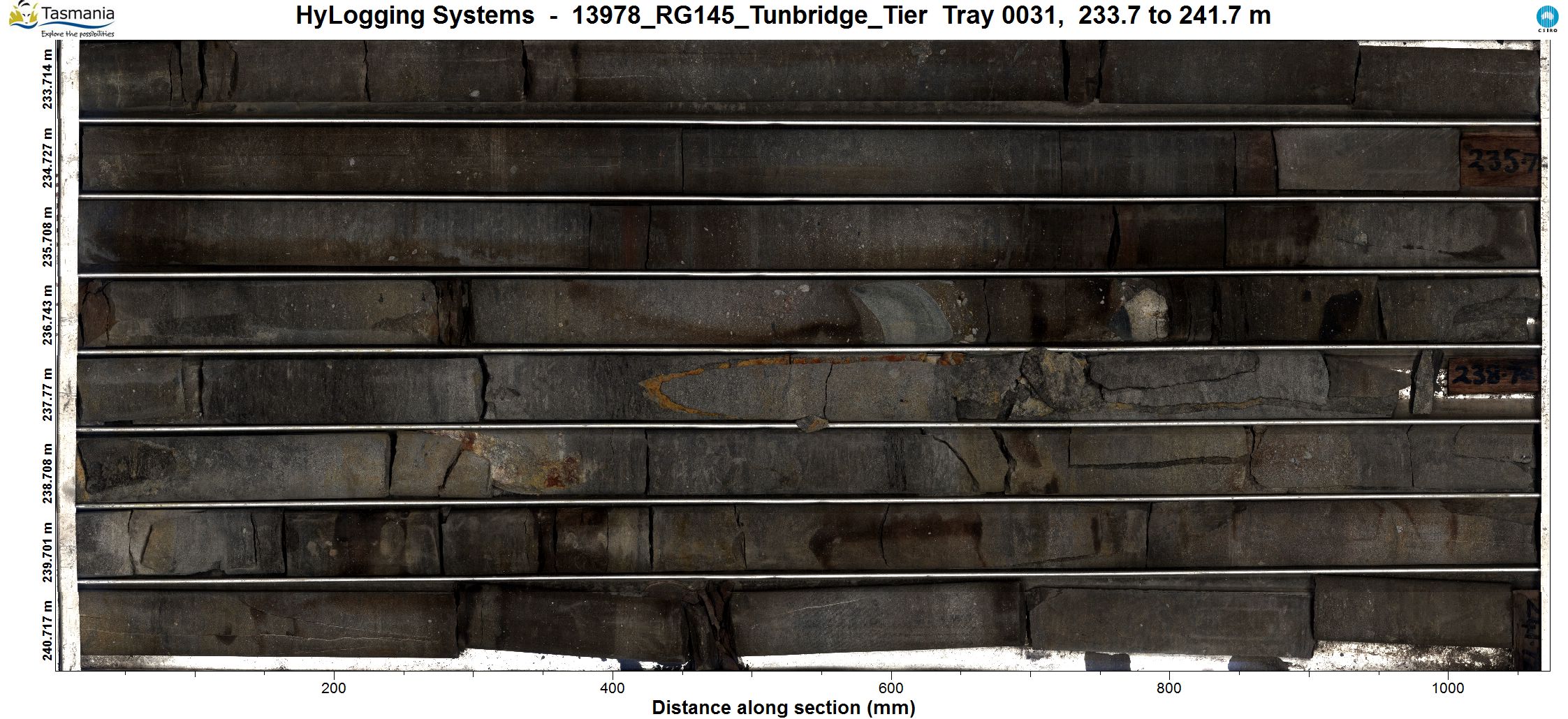Click the Distance along section axis title
The image size is (1568, 719).
[783, 707]
